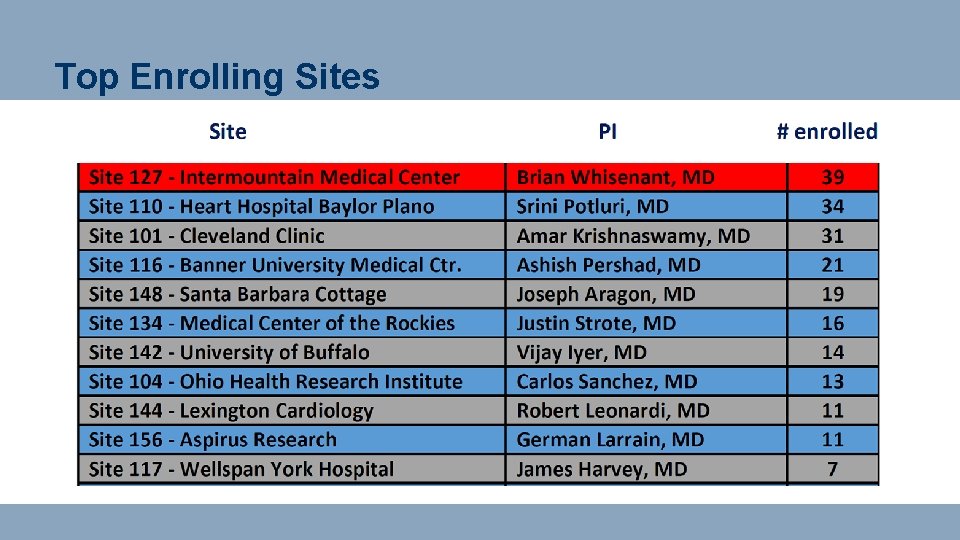This screenshot has height=540, width=960.
Task: Select Site 116 Banner University Medical Ctr.
Action: pyautogui.click(x=275, y=265)
